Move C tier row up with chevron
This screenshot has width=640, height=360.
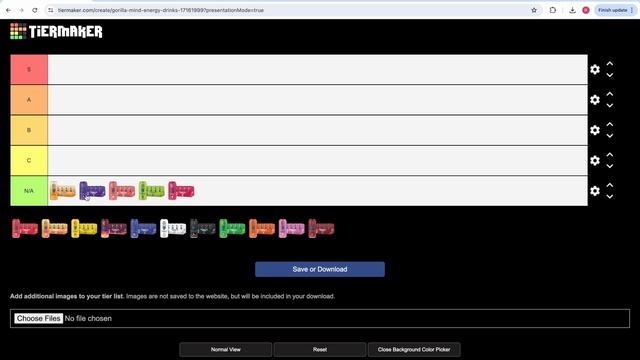[x=609, y=155]
